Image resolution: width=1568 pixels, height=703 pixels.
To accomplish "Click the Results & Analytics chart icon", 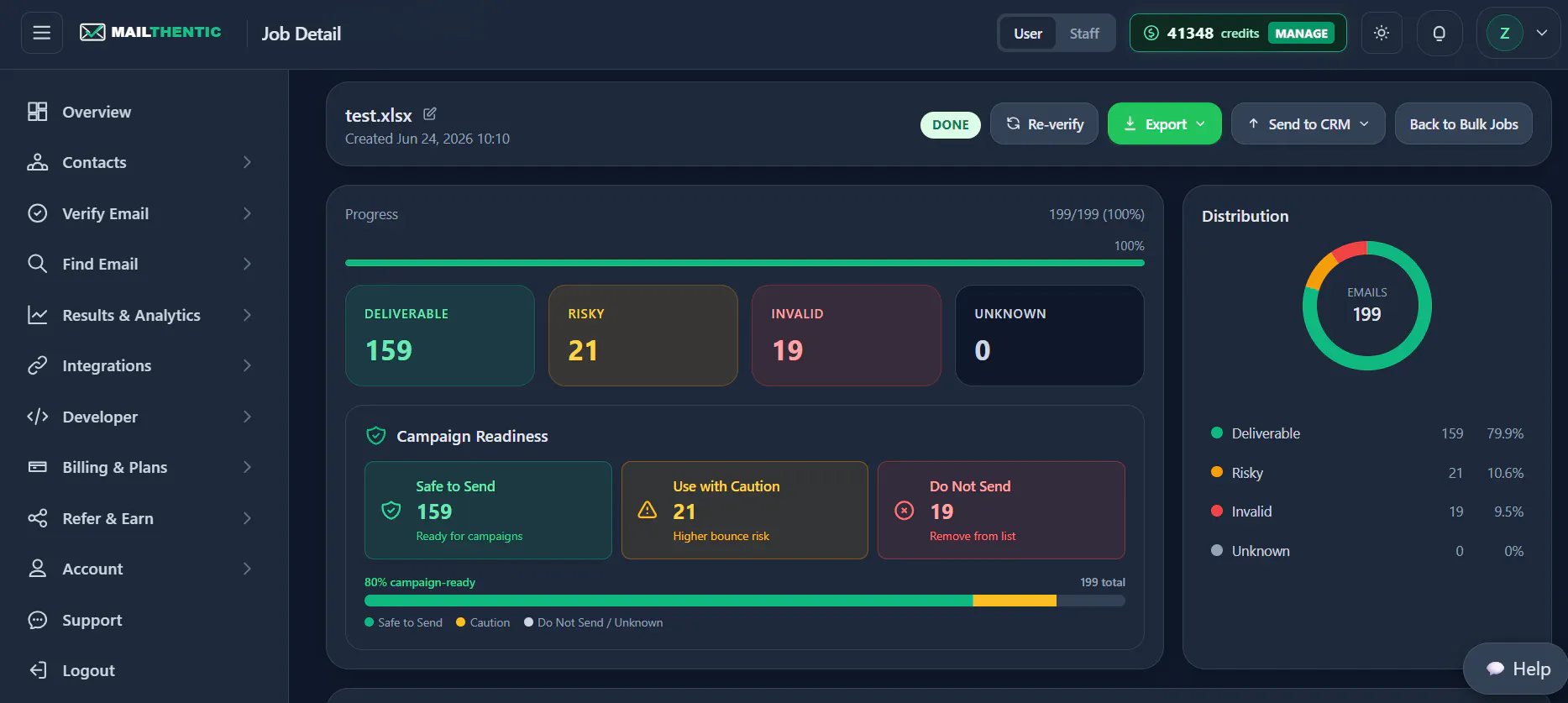I will 38,315.
